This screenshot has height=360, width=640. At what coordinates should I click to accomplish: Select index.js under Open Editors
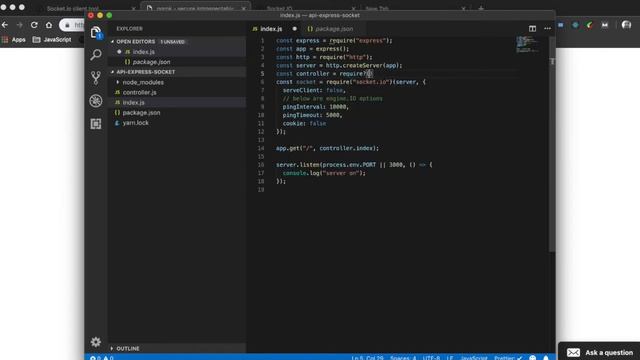coord(177,52)
